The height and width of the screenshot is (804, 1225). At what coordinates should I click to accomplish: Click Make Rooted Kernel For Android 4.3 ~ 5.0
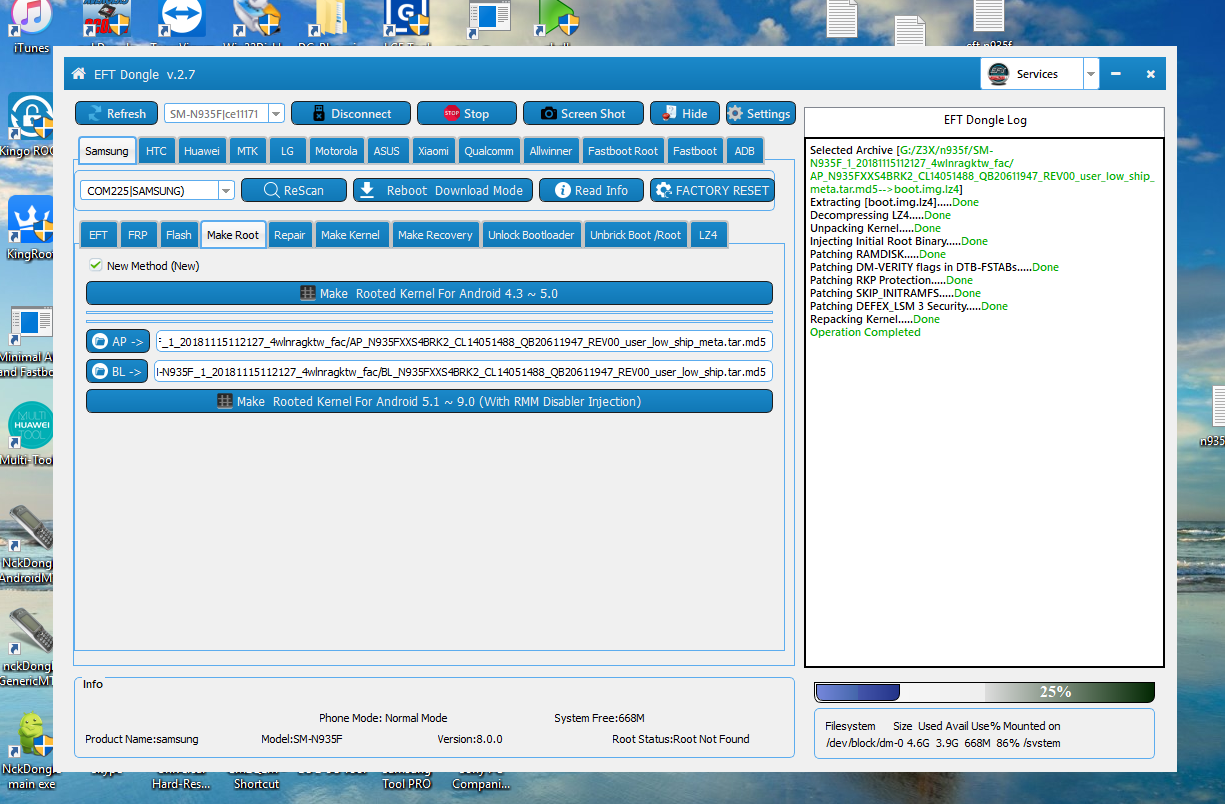tap(429, 293)
